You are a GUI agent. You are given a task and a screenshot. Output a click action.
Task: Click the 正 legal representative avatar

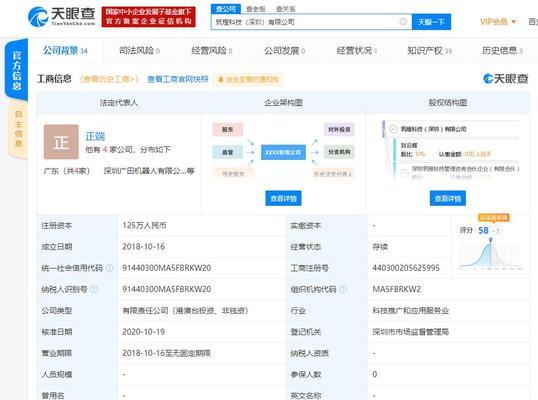[x=61, y=142]
